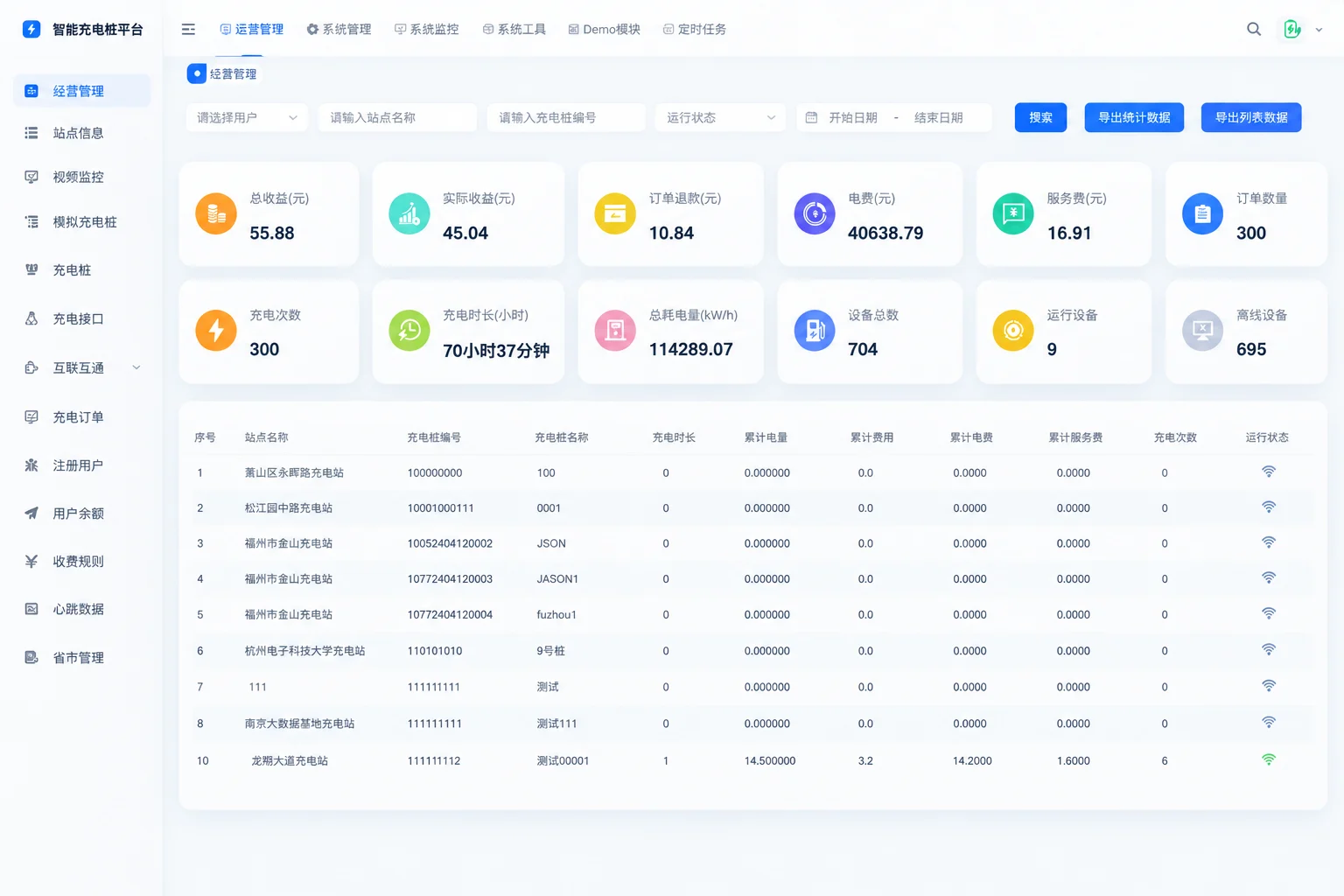The width and height of the screenshot is (1344, 896).
Task: Click the 结束日期 date field
Action: (939, 117)
